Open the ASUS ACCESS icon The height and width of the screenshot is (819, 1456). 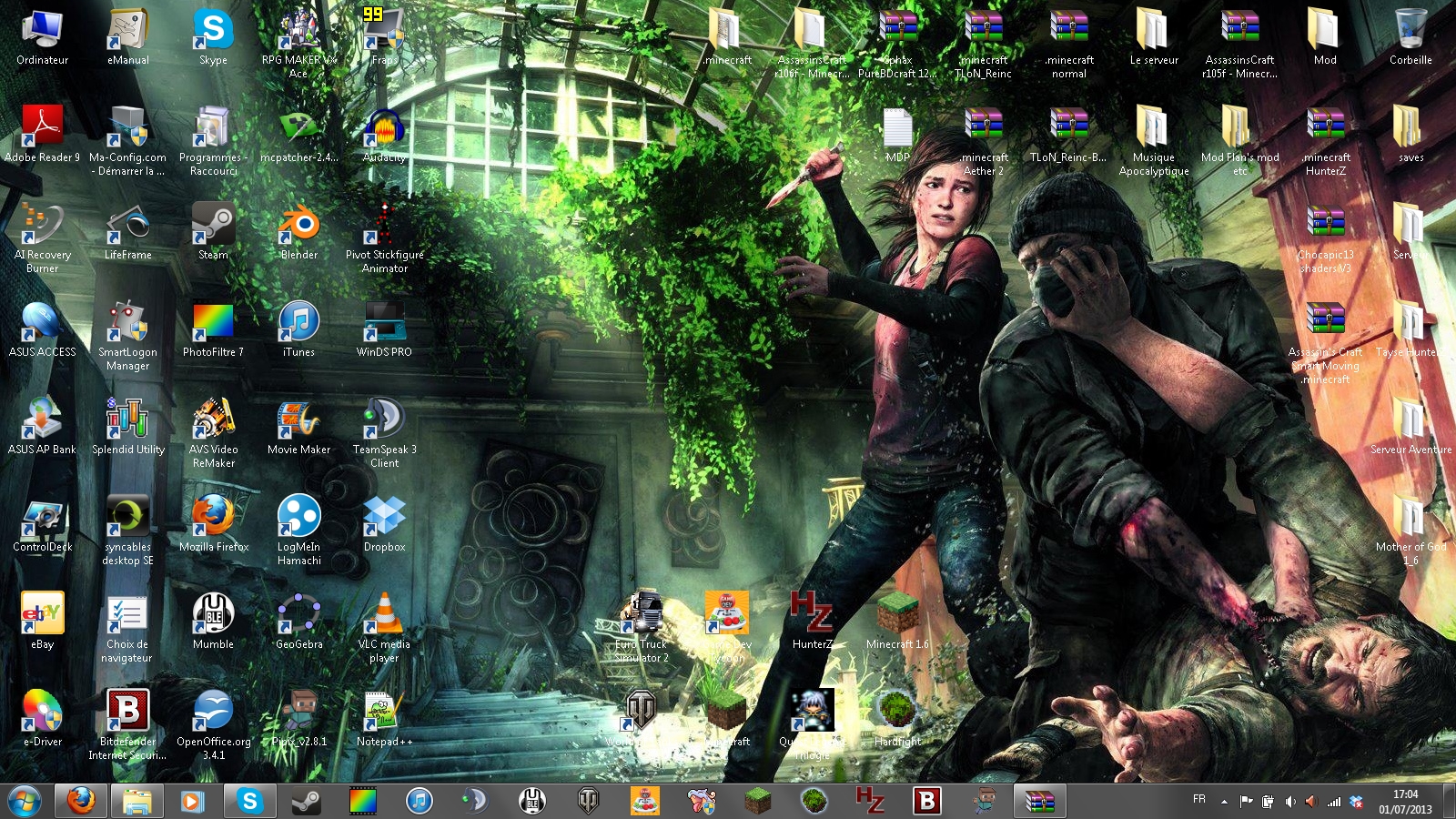click(42, 329)
